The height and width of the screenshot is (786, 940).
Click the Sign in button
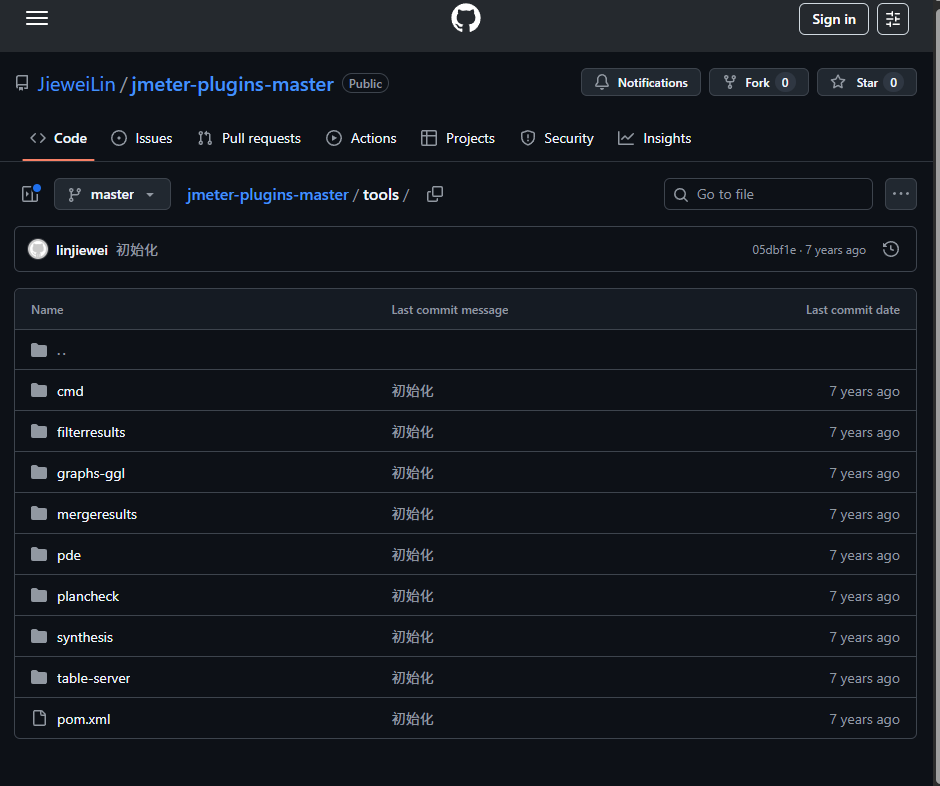point(833,19)
